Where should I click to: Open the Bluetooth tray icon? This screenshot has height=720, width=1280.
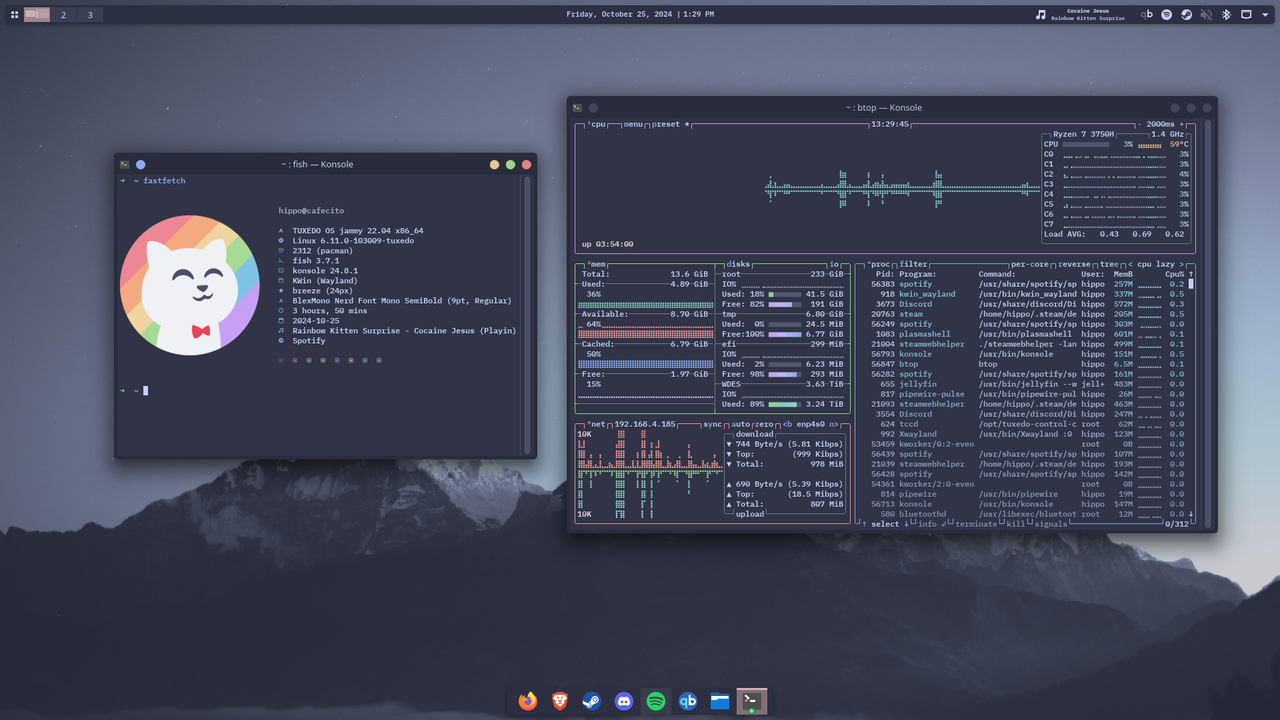1226,14
